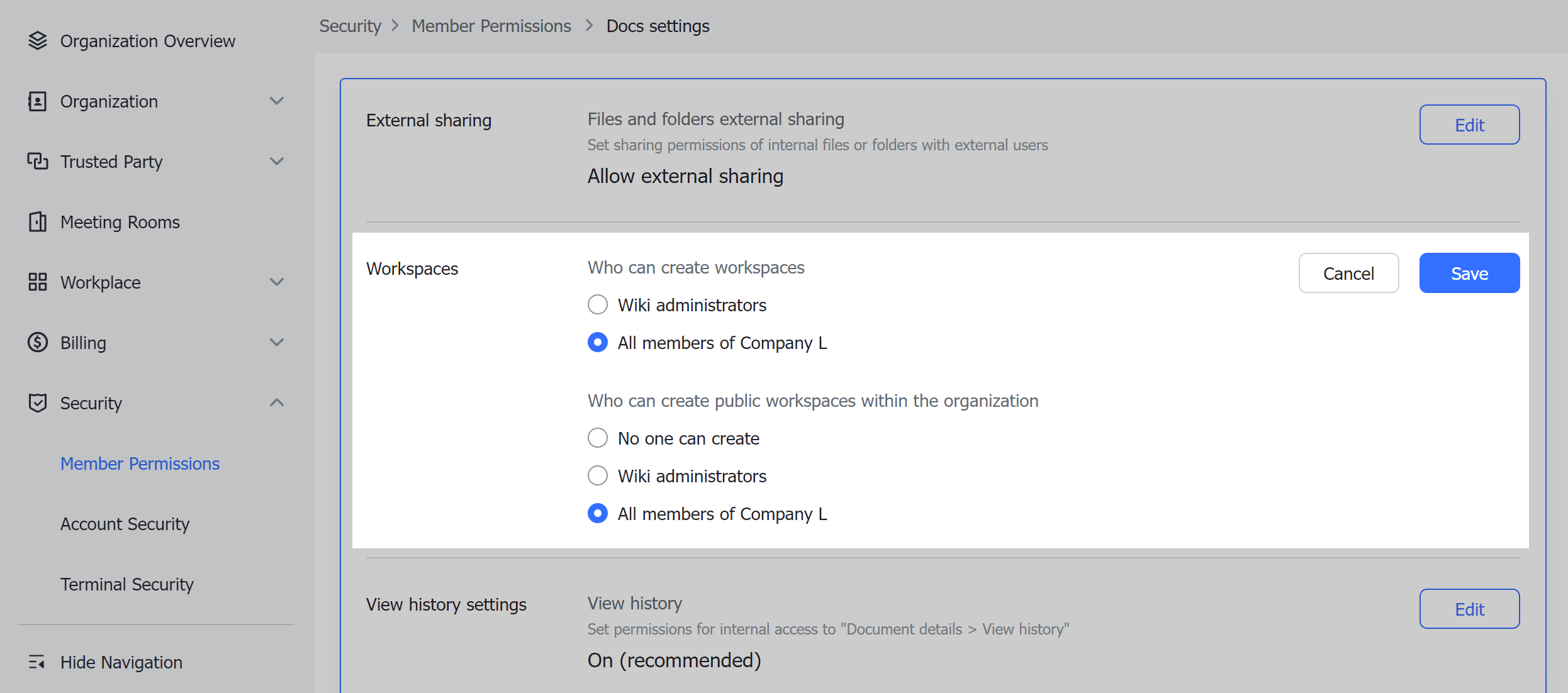Save the workspace settings

1469,274
